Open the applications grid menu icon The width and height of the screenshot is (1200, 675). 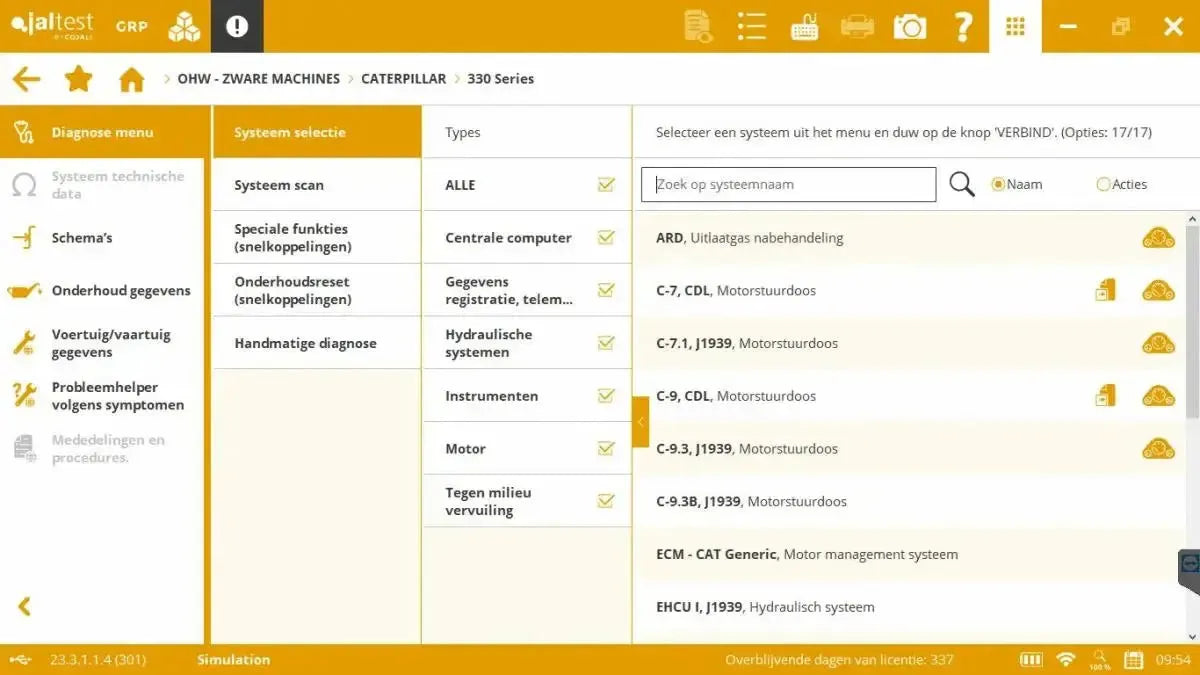1015,26
